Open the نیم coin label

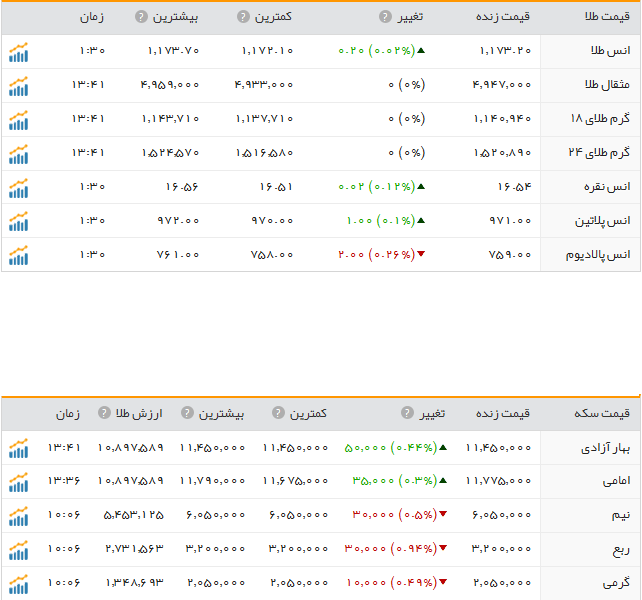(x=621, y=515)
